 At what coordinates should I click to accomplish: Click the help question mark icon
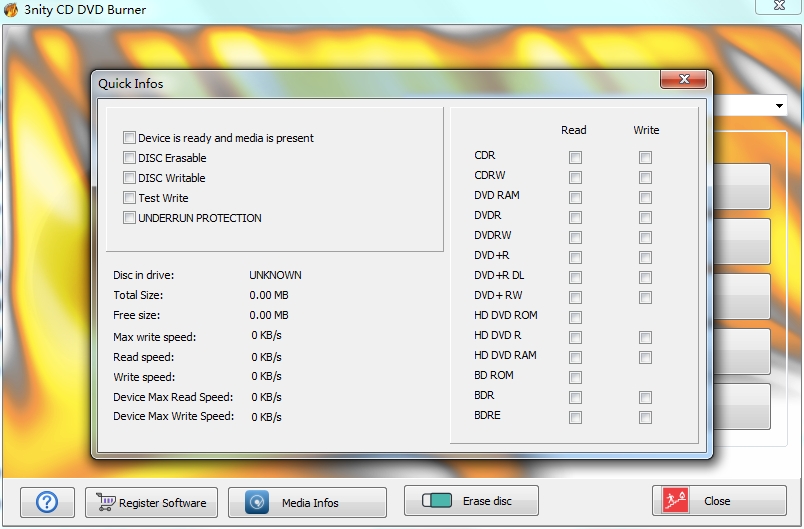click(47, 502)
